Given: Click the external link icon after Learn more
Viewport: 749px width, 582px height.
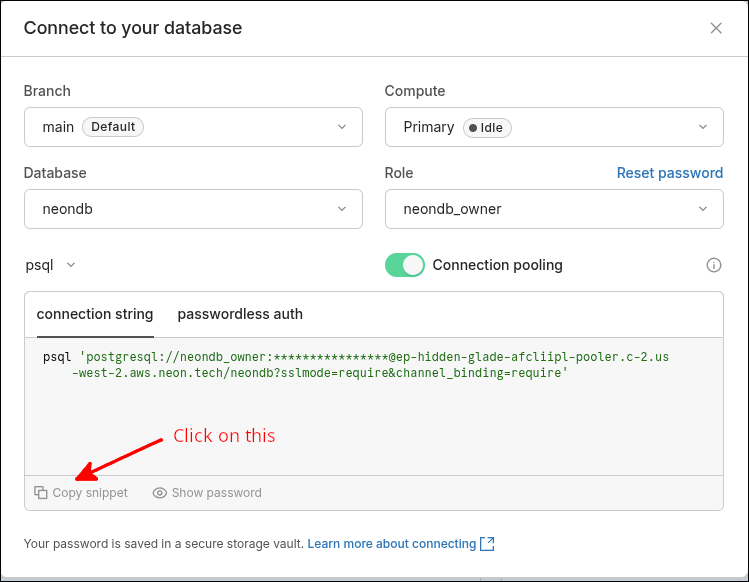Looking at the screenshot, I should (x=487, y=544).
